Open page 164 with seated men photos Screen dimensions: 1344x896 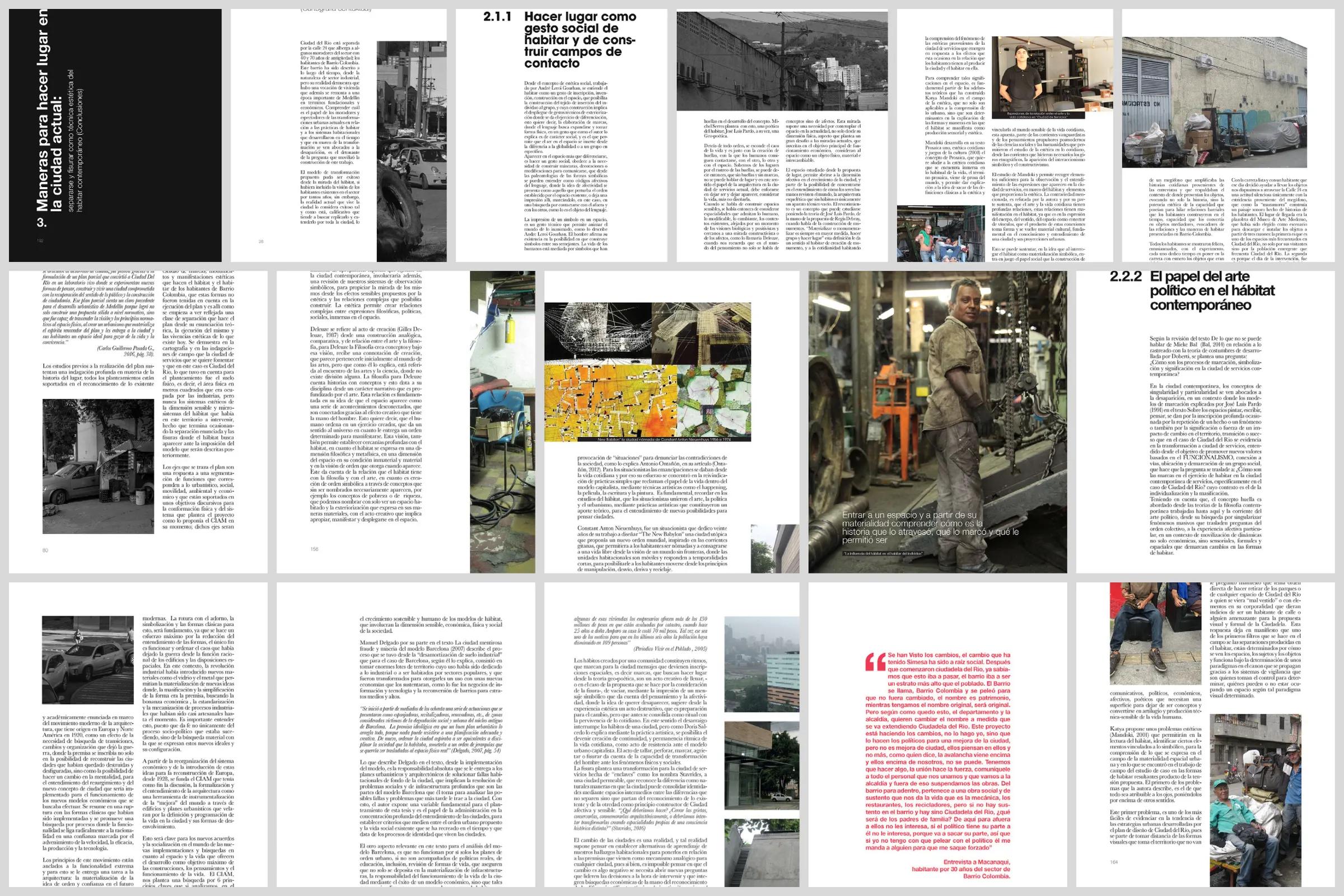click(1205, 735)
